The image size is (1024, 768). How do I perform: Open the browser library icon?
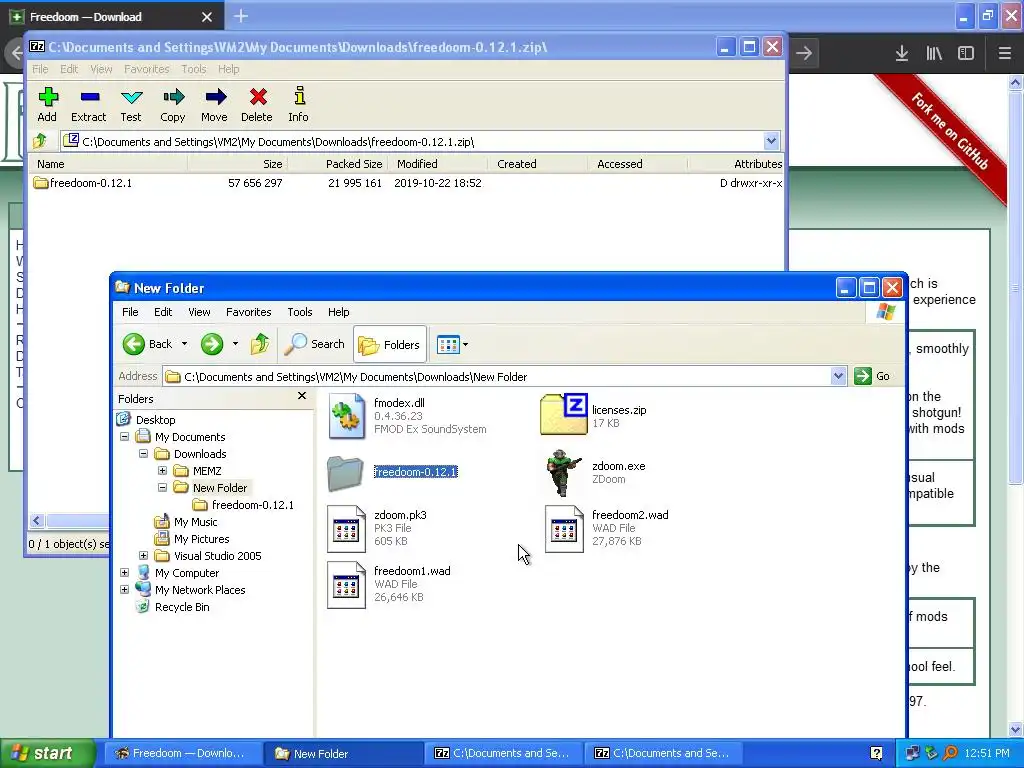point(934,53)
